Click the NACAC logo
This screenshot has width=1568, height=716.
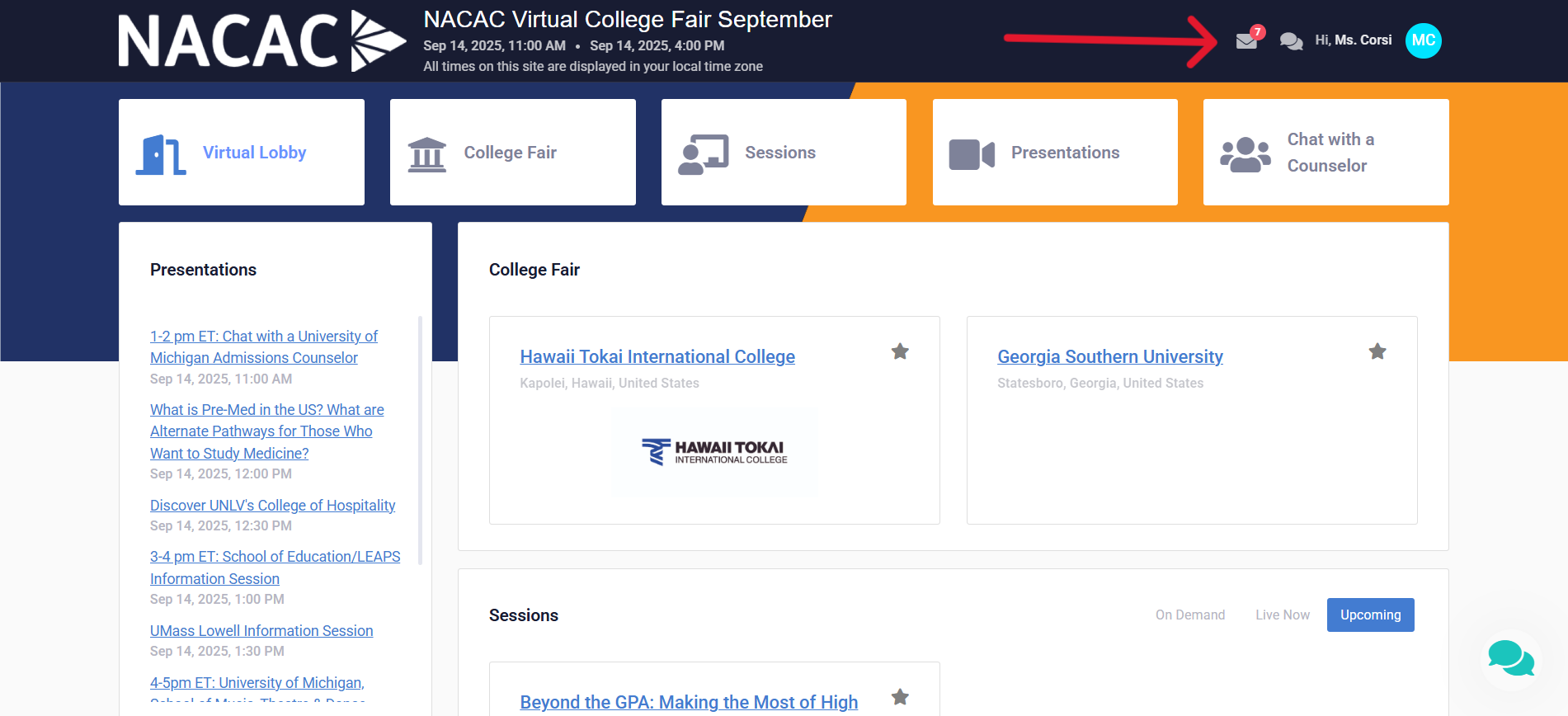pos(262,40)
